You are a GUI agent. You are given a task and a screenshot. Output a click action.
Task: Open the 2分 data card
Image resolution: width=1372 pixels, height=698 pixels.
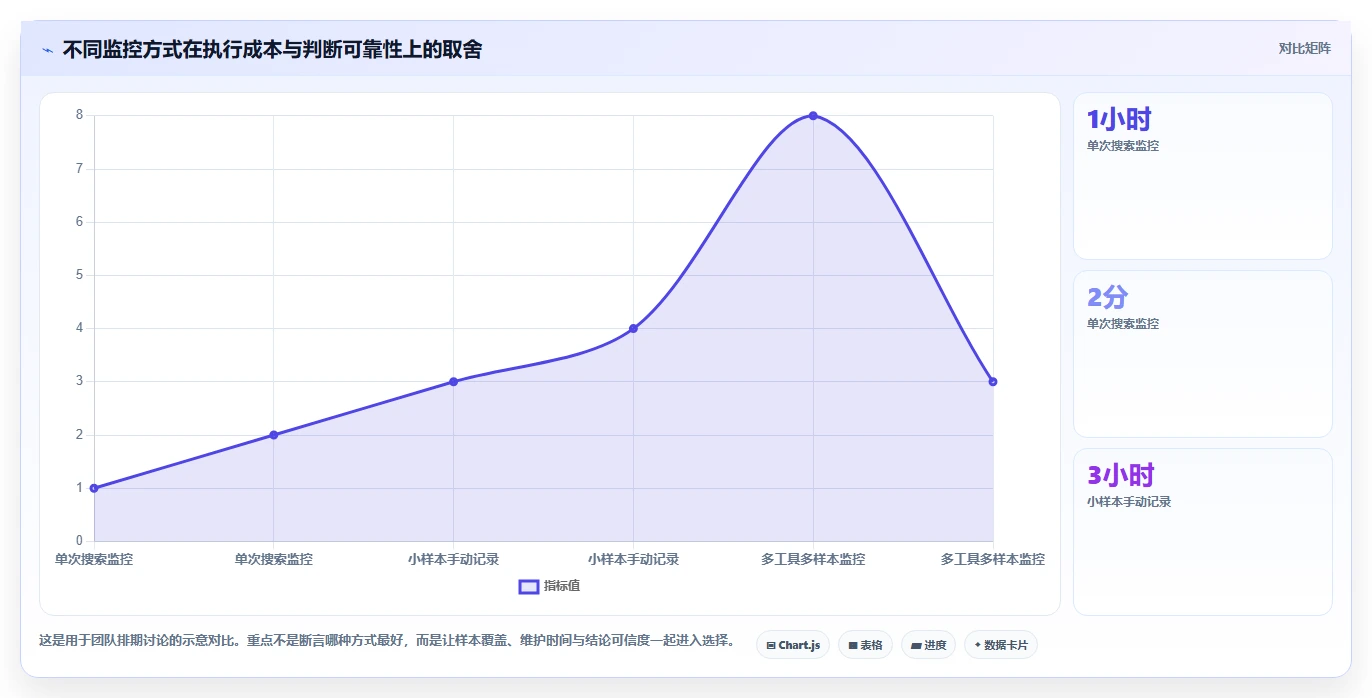[1203, 354]
